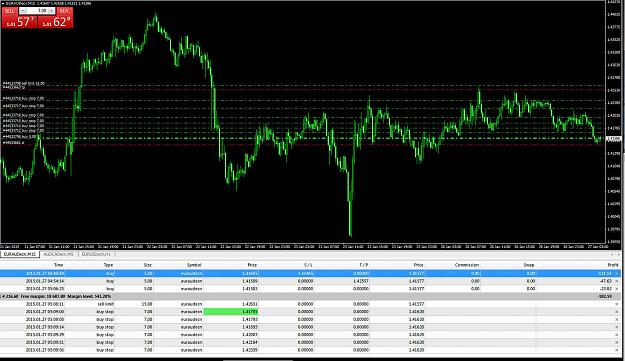Switch to the EURAUDecn,M15 chart tab
The height and width of the screenshot is (361, 625).
20,254
